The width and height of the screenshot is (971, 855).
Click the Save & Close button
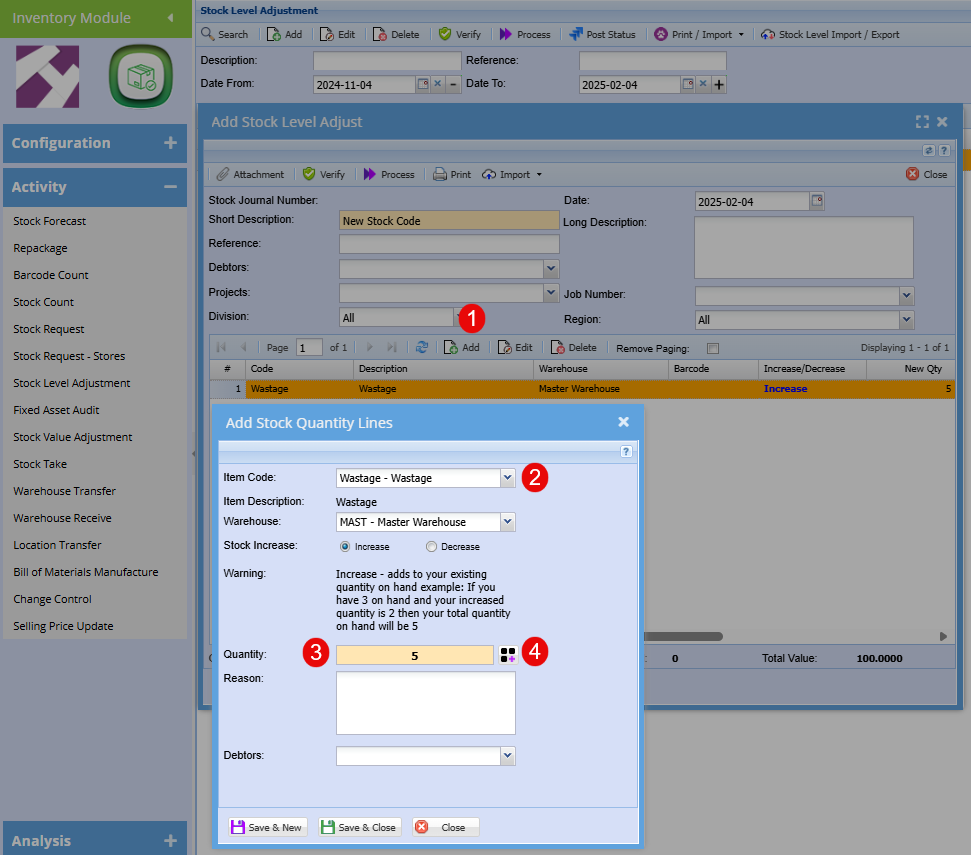point(358,827)
